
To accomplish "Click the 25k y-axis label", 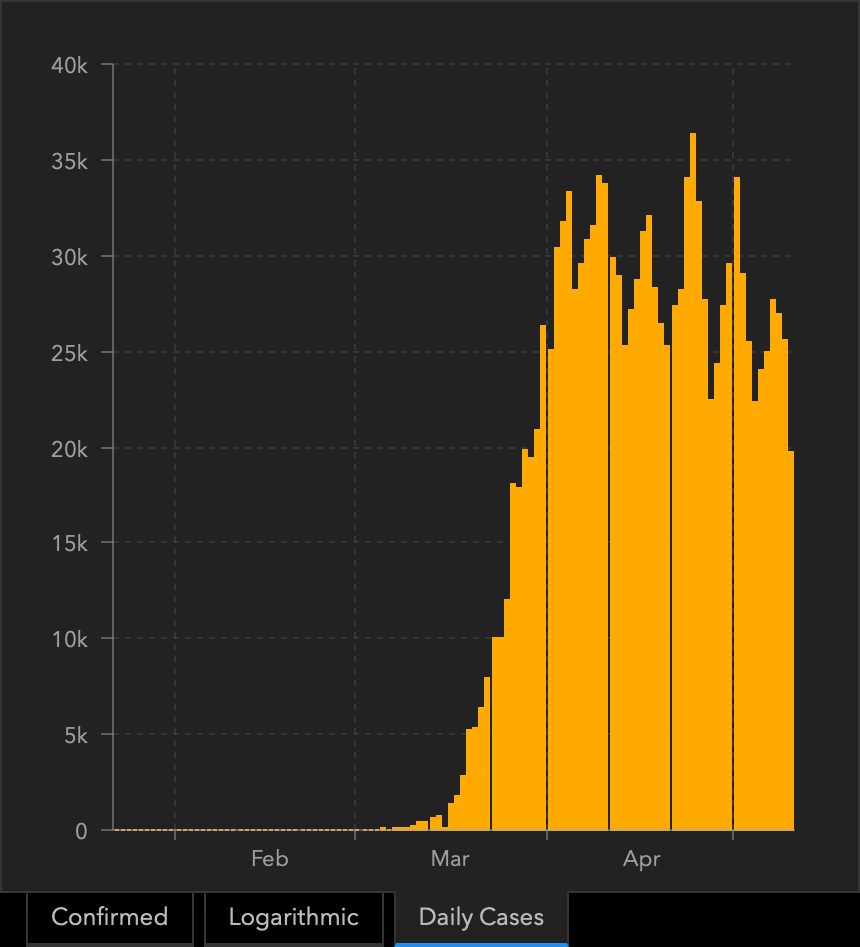I will [69, 353].
